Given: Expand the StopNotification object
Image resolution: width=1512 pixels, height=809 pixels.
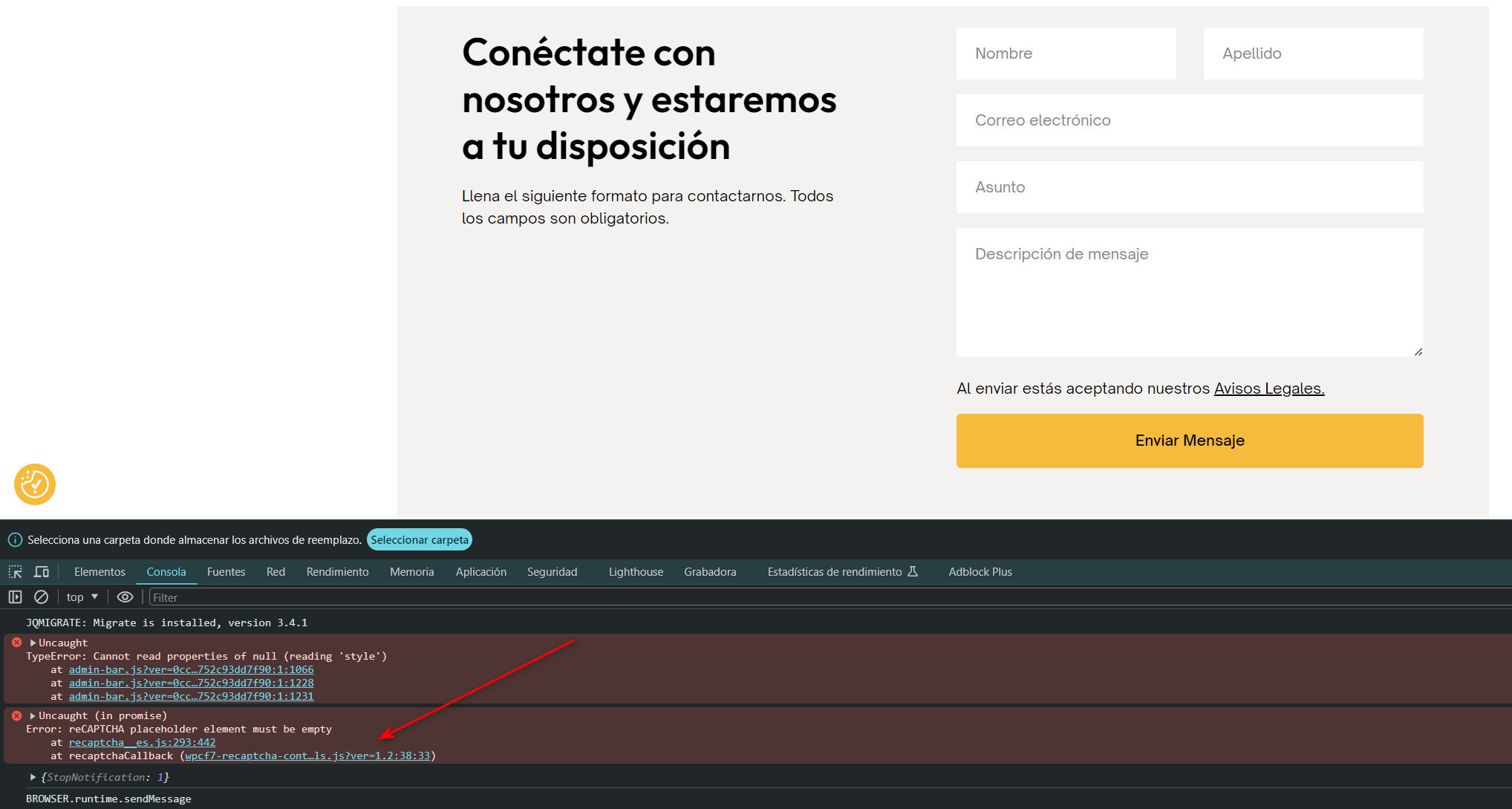Looking at the screenshot, I should point(33,777).
